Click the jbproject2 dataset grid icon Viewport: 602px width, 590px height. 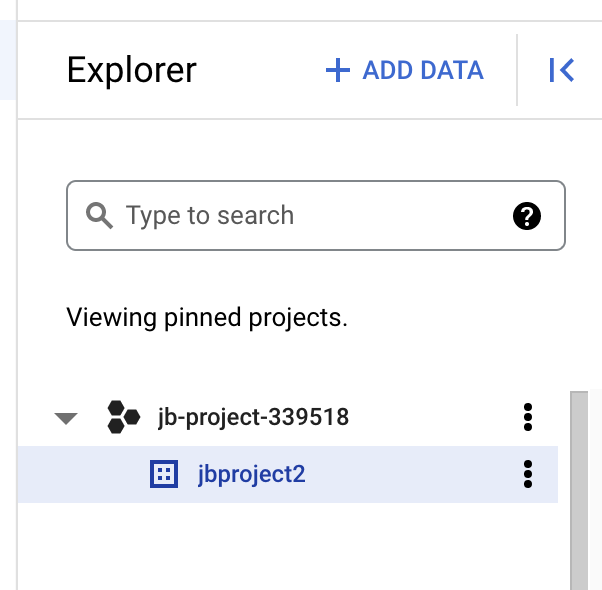(x=163, y=474)
